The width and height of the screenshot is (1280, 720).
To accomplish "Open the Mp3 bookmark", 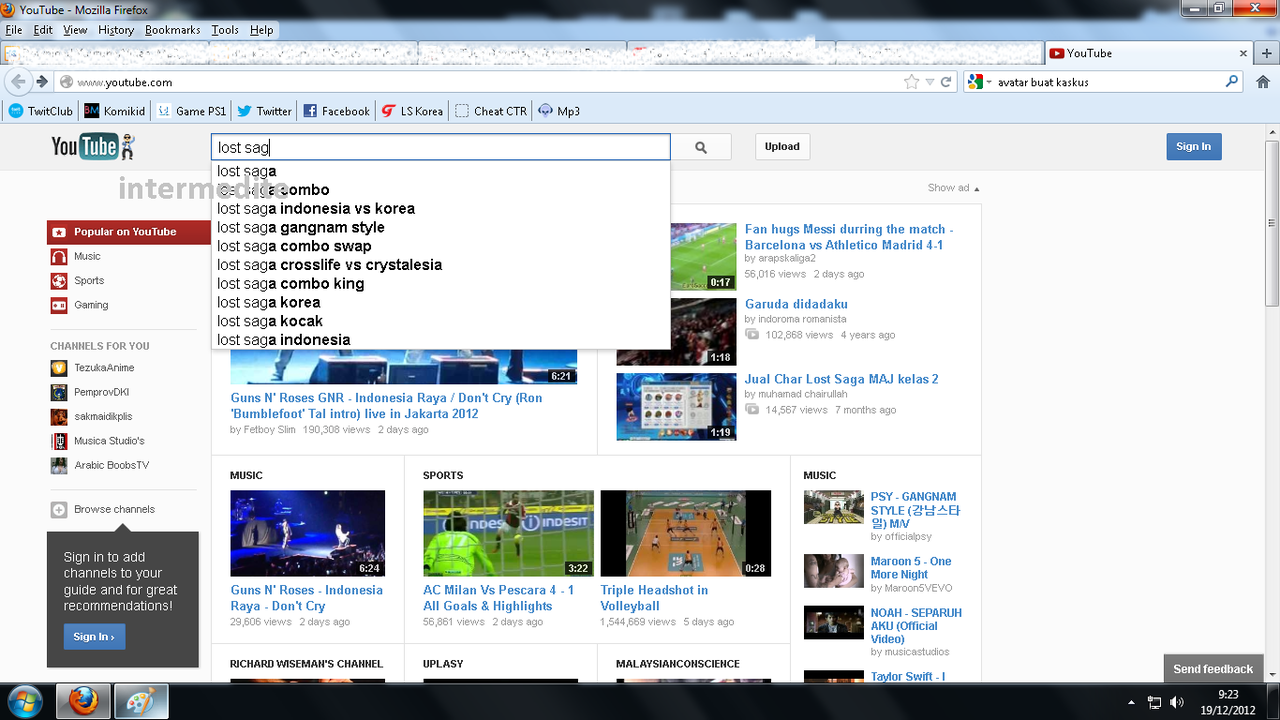I will pyautogui.click(x=559, y=111).
